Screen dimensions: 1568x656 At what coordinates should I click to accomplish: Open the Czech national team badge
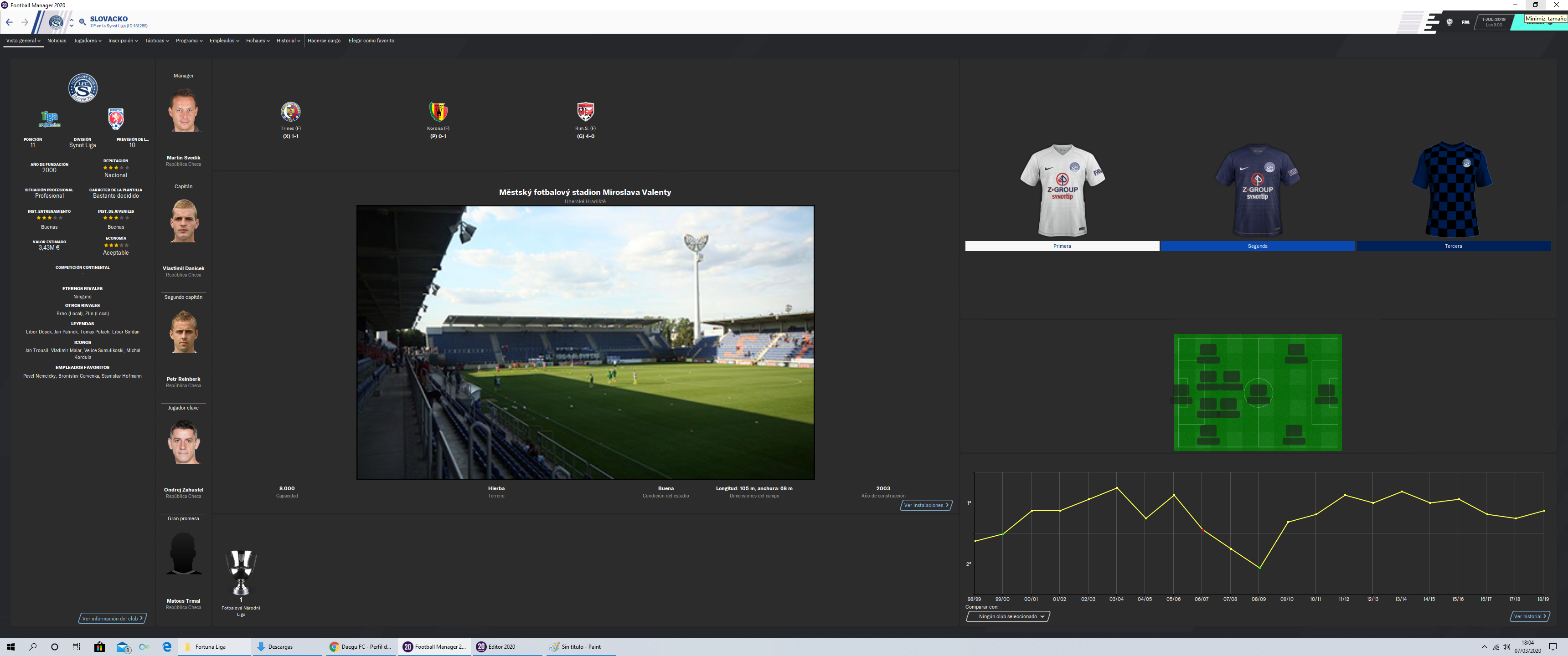[116, 118]
